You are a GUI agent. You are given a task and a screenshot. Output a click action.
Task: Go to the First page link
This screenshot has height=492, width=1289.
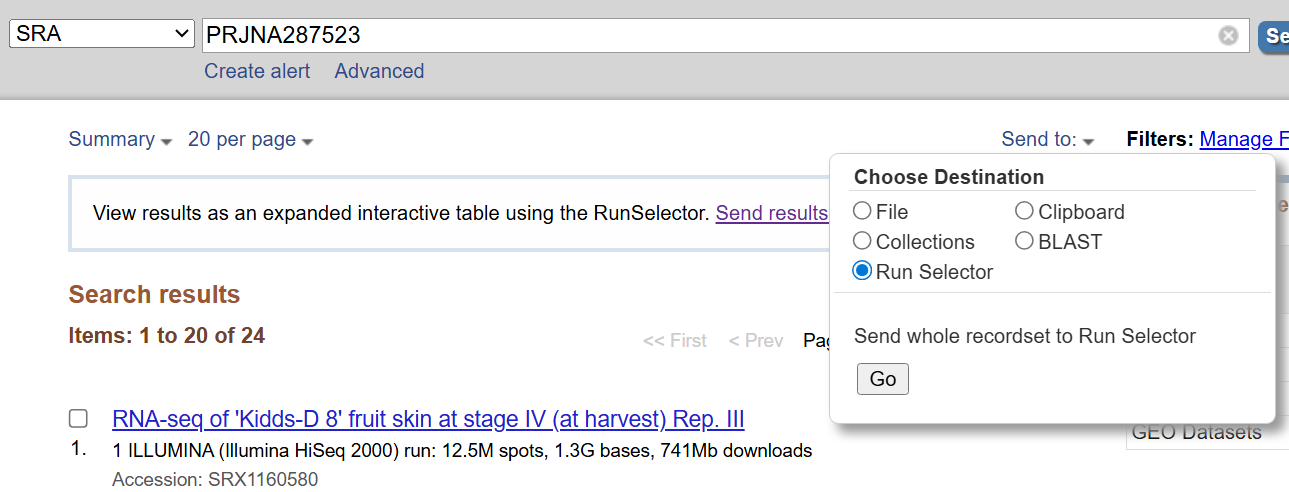pos(674,341)
